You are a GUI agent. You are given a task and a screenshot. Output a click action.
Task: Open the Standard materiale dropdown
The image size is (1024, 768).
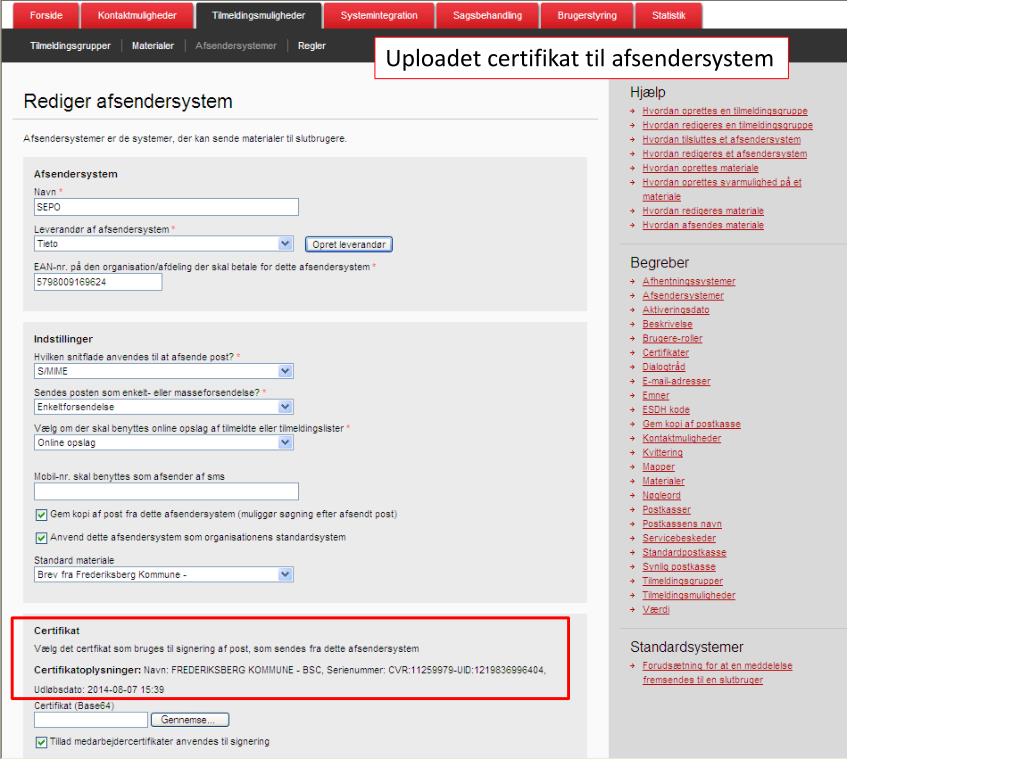tap(164, 575)
